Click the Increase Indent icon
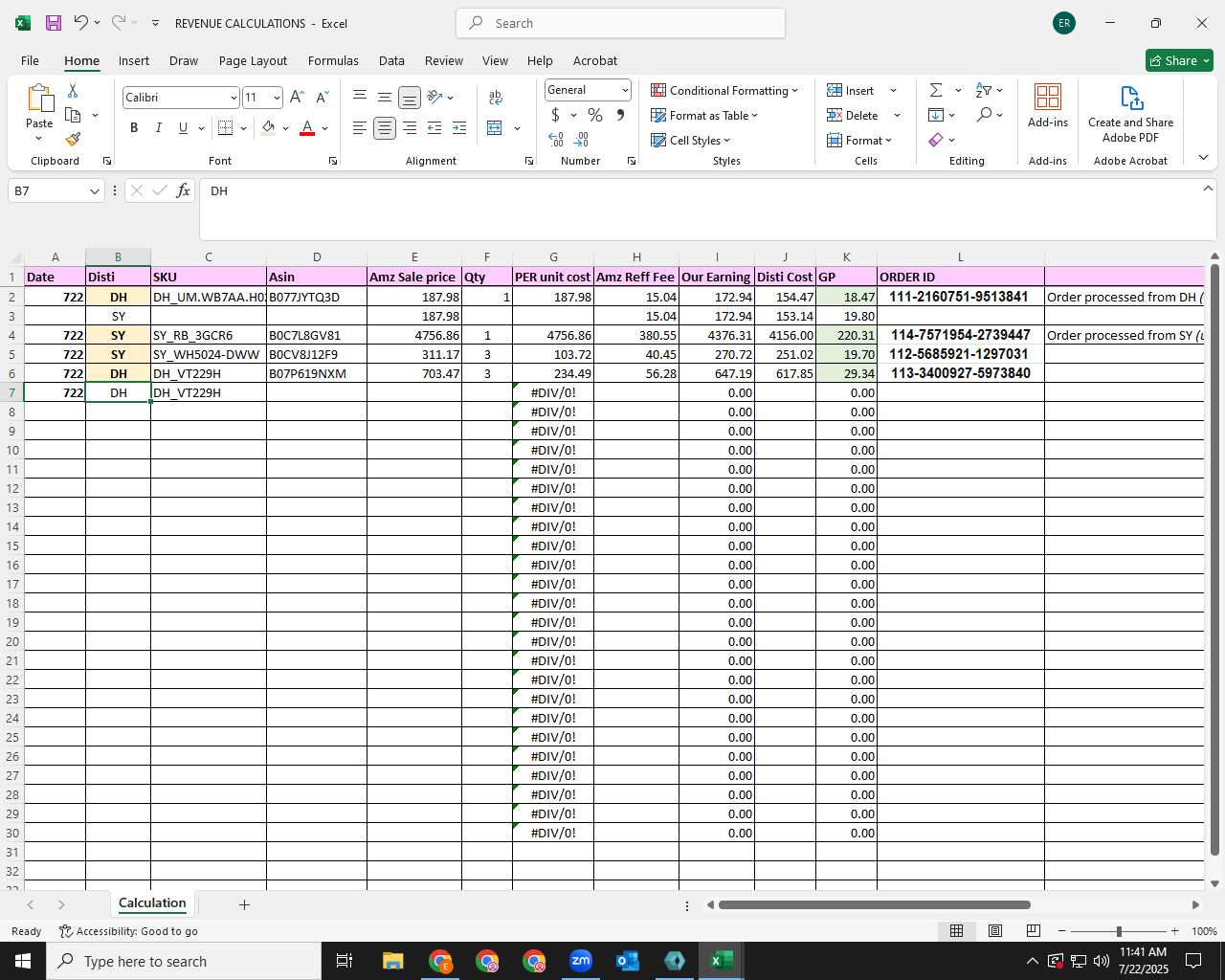Screen dimensions: 1225x980 459,127
